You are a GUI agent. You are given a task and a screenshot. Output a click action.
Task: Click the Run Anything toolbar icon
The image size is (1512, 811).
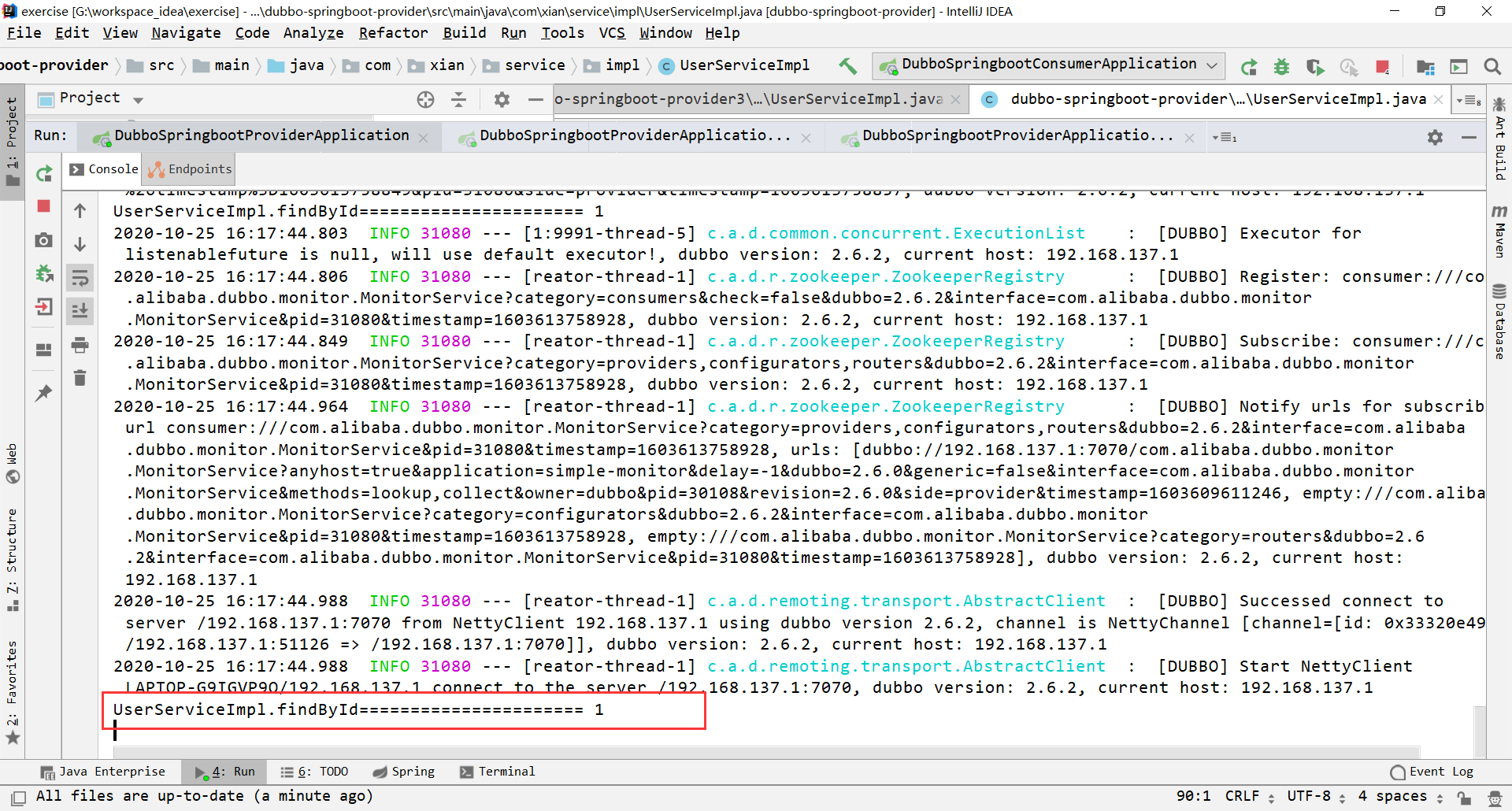[x=1459, y=67]
